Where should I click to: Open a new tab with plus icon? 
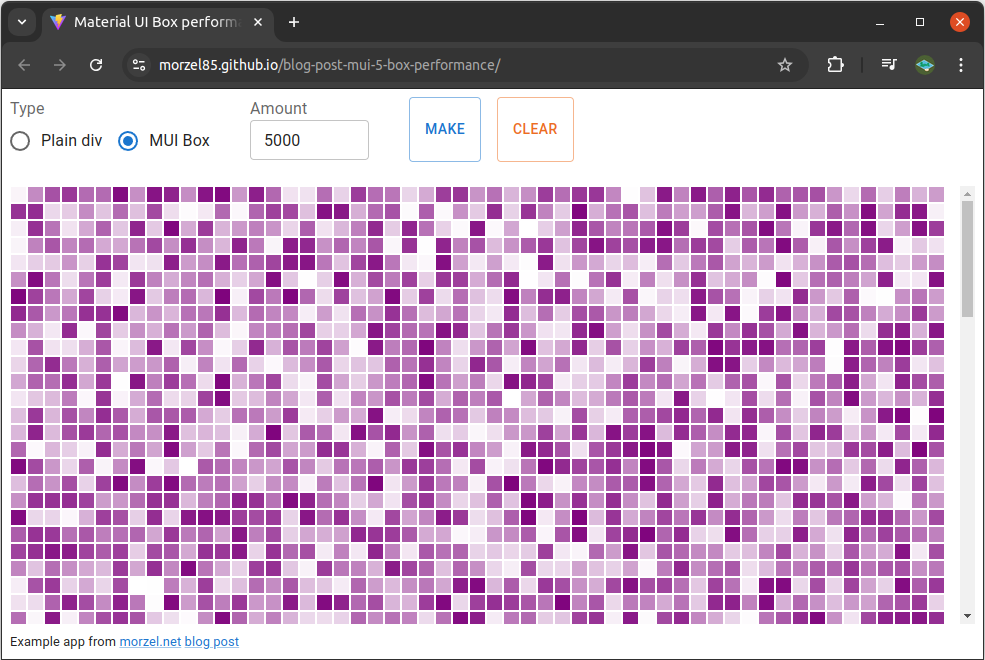click(x=294, y=22)
